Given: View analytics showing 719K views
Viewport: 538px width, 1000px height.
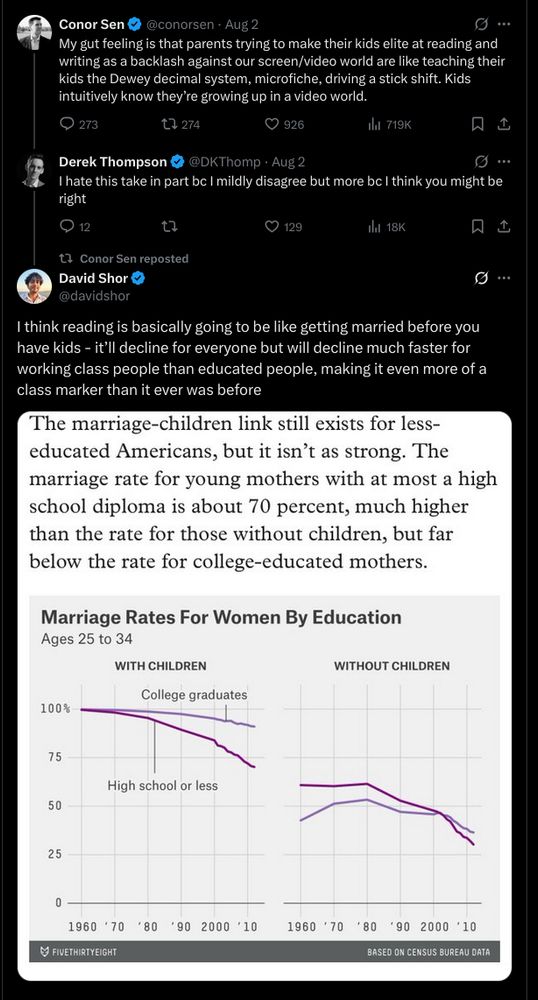Looking at the screenshot, I should (x=389, y=124).
